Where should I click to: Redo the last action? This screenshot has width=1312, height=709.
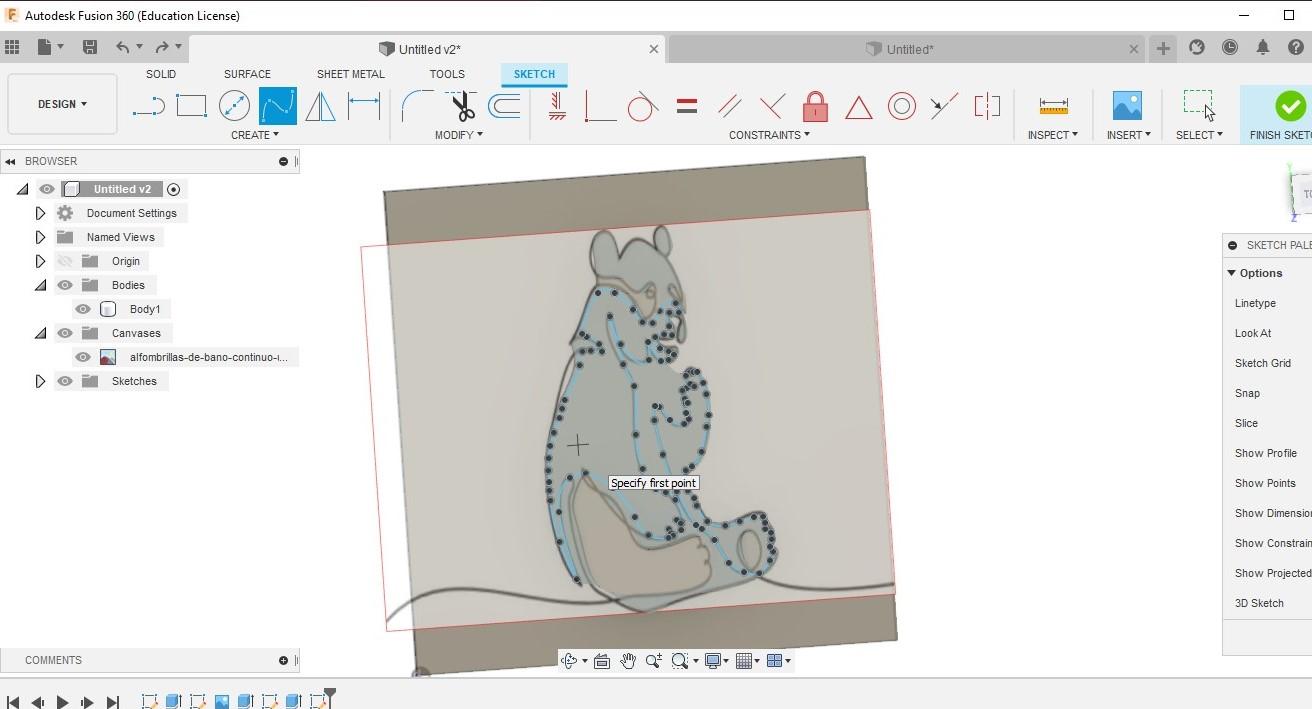coord(162,47)
